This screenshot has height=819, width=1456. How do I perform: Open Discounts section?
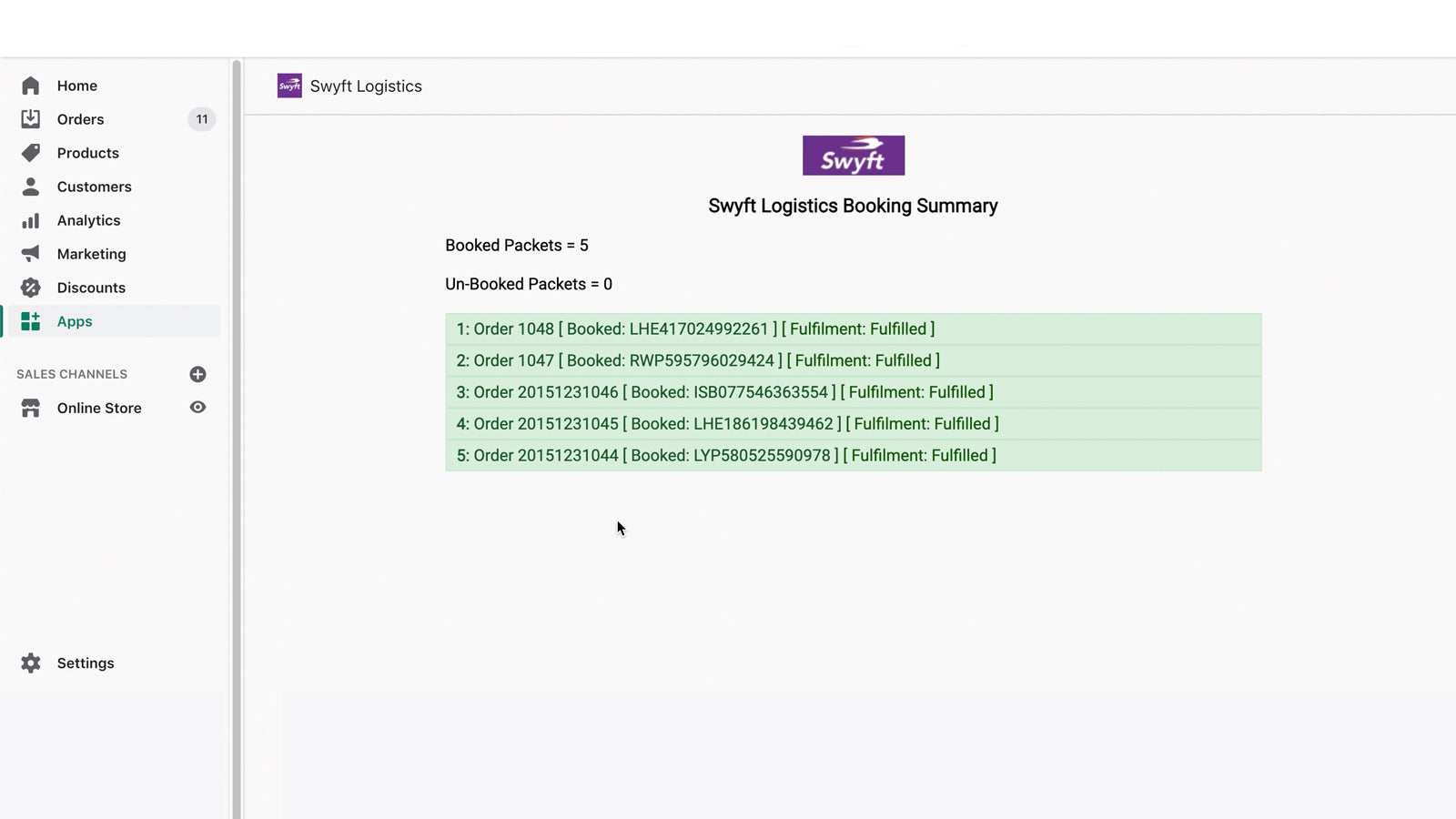(x=91, y=288)
